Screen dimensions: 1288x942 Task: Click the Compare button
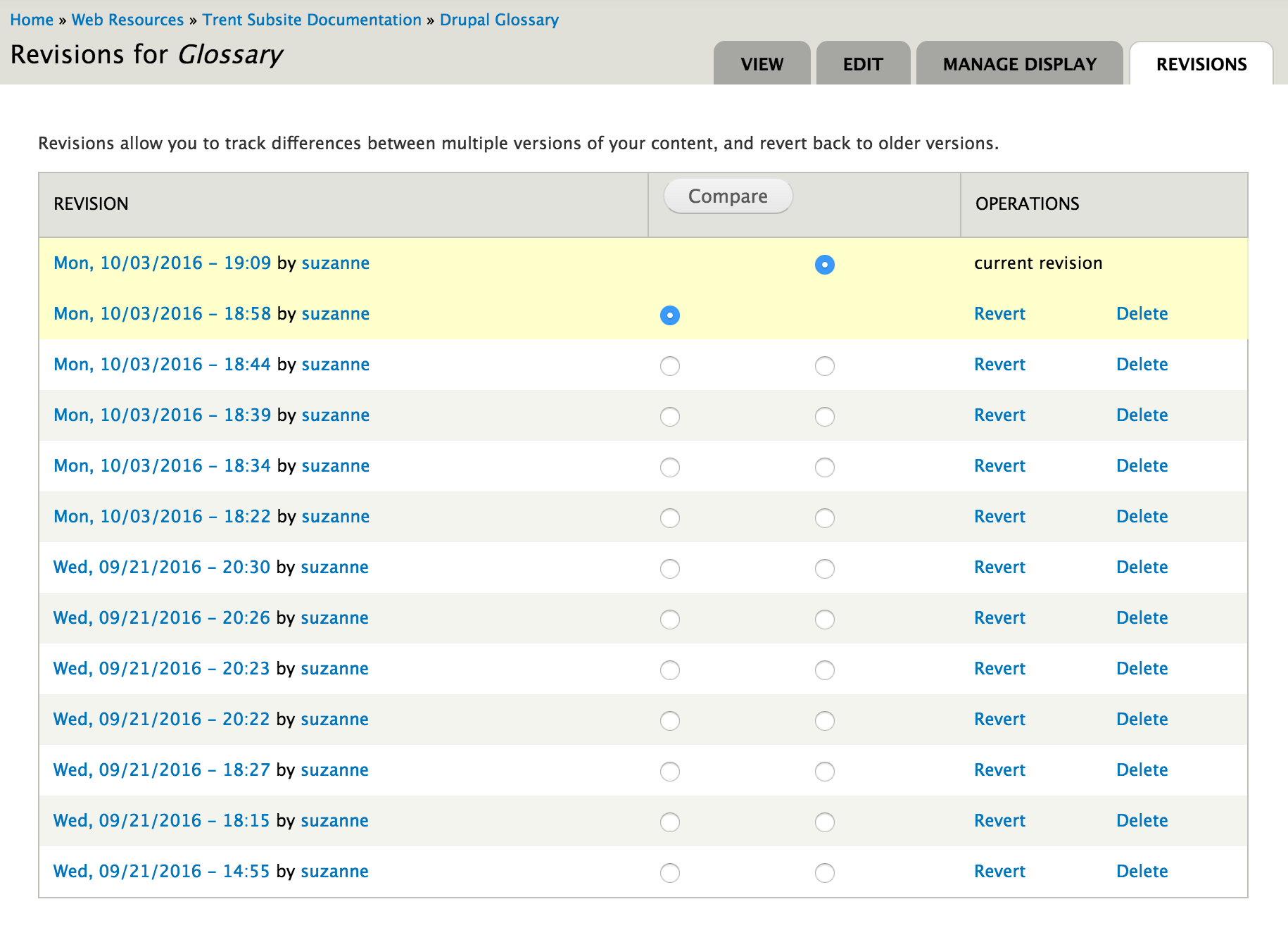click(728, 196)
